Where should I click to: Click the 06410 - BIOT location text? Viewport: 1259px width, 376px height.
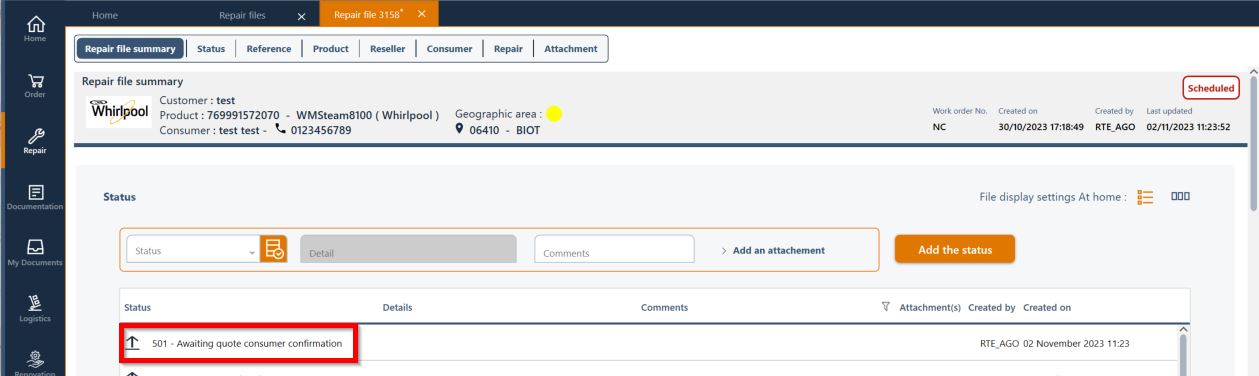[x=506, y=131]
